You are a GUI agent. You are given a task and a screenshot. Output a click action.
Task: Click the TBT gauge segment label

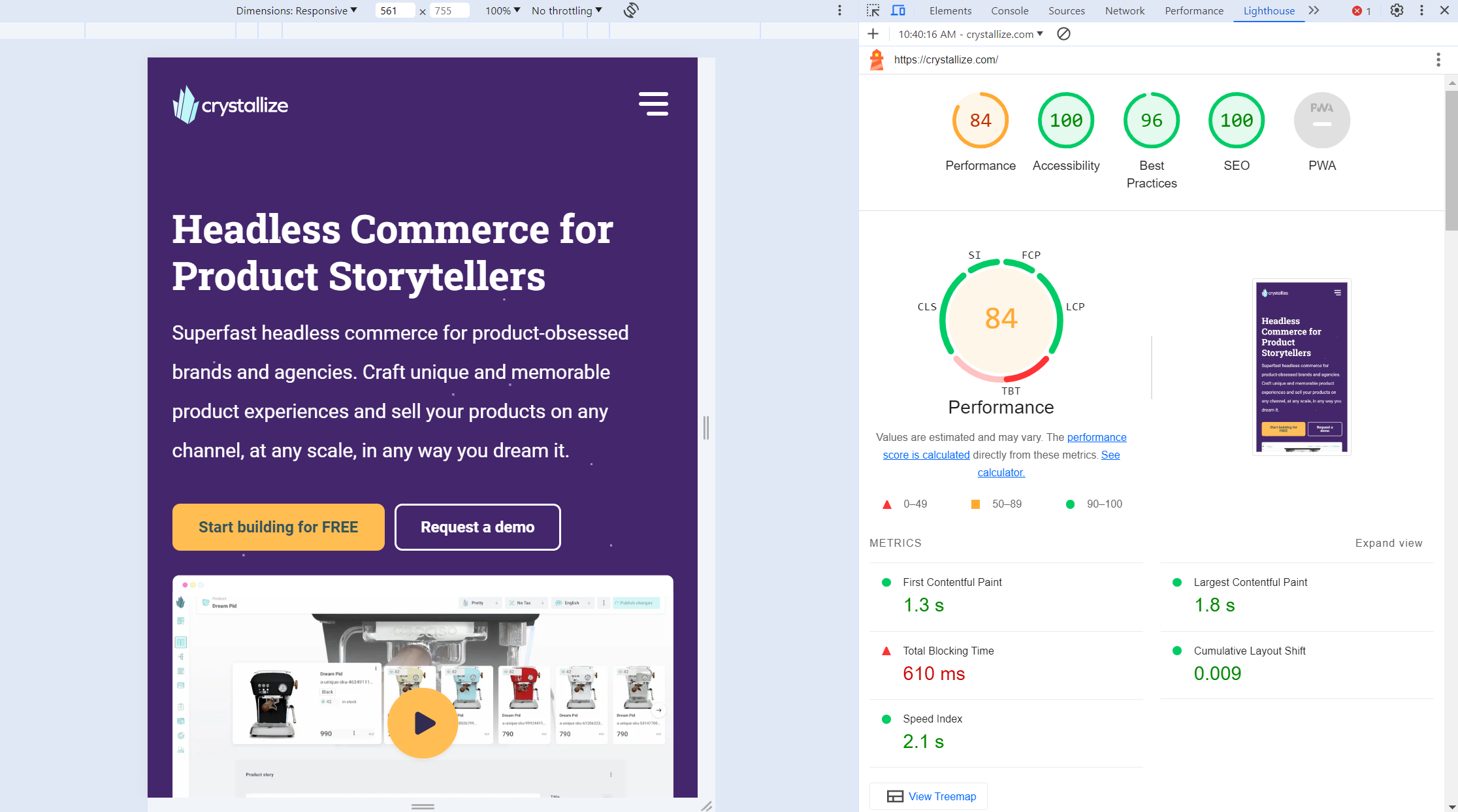point(1011,391)
